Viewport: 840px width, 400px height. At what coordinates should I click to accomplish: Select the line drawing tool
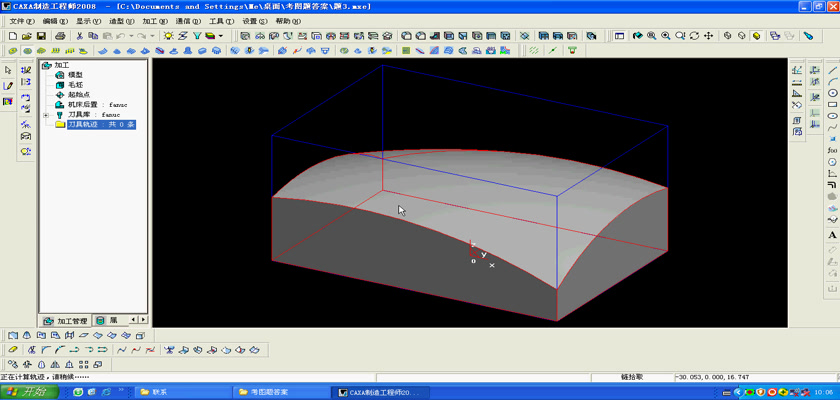pos(832,70)
